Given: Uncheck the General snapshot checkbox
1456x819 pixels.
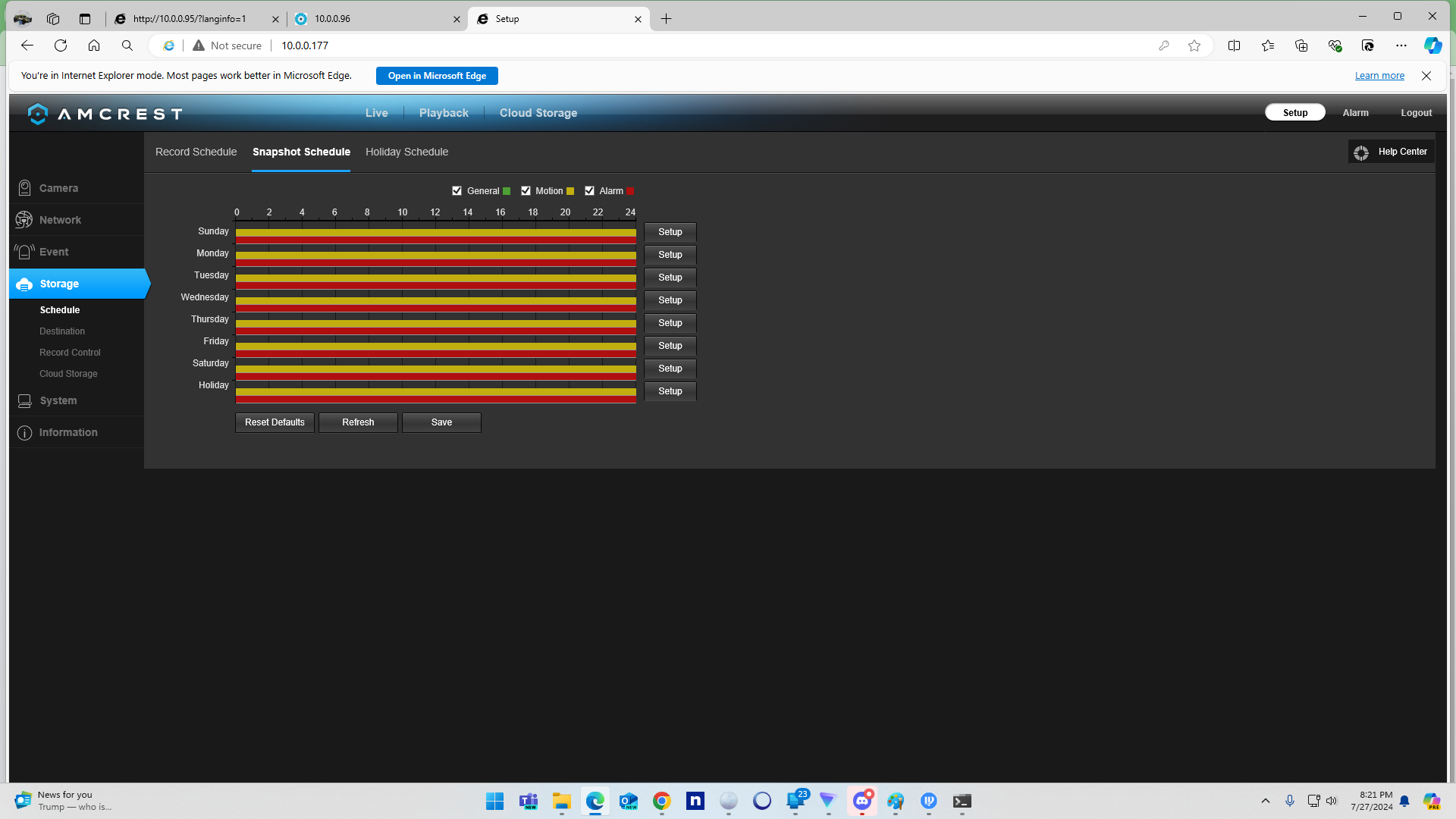Looking at the screenshot, I should [457, 191].
